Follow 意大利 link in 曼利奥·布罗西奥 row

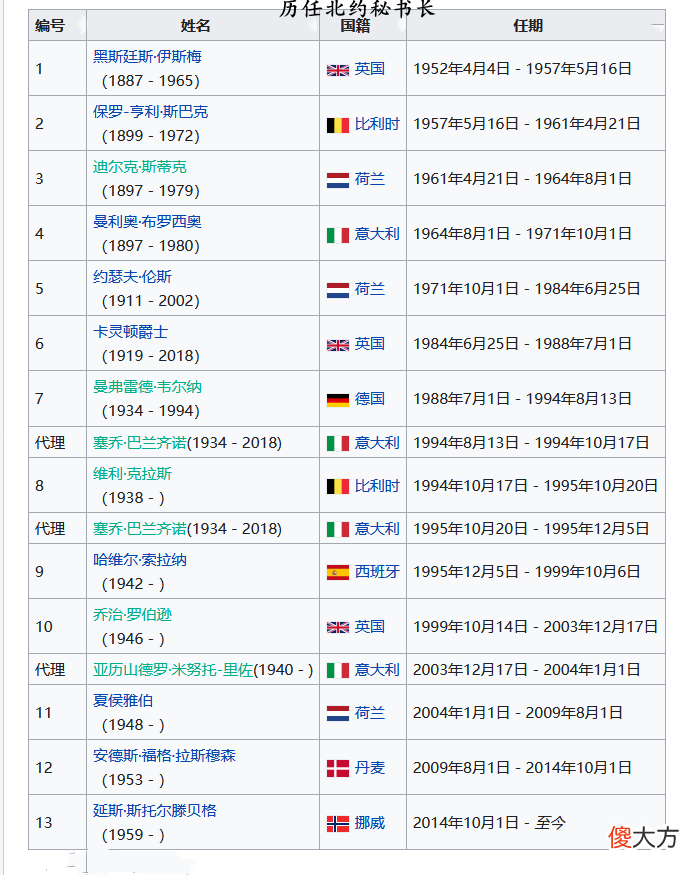tap(377, 234)
